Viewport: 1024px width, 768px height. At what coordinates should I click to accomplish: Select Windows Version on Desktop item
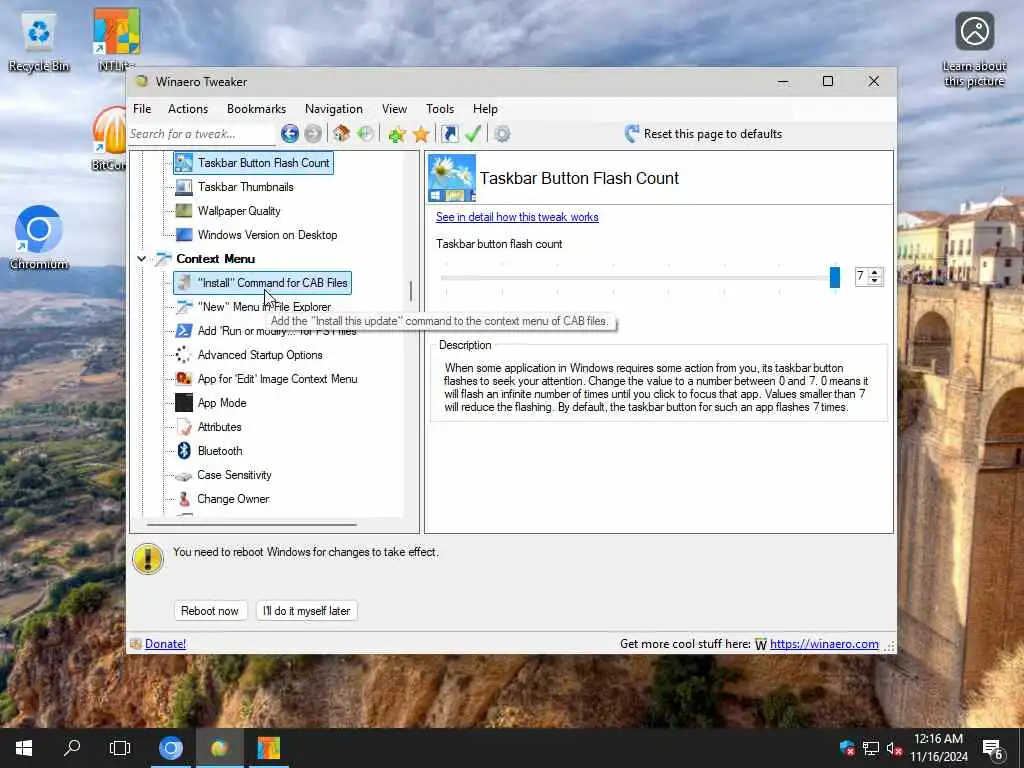267,235
